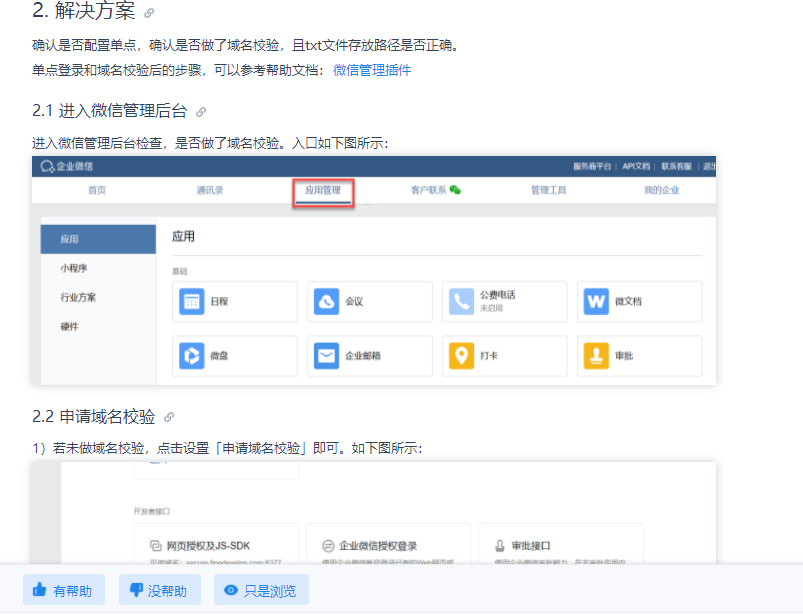Click the 只是浏览 eye button
This screenshot has width=803, height=614.
pyautogui.click(x=261, y=590)
